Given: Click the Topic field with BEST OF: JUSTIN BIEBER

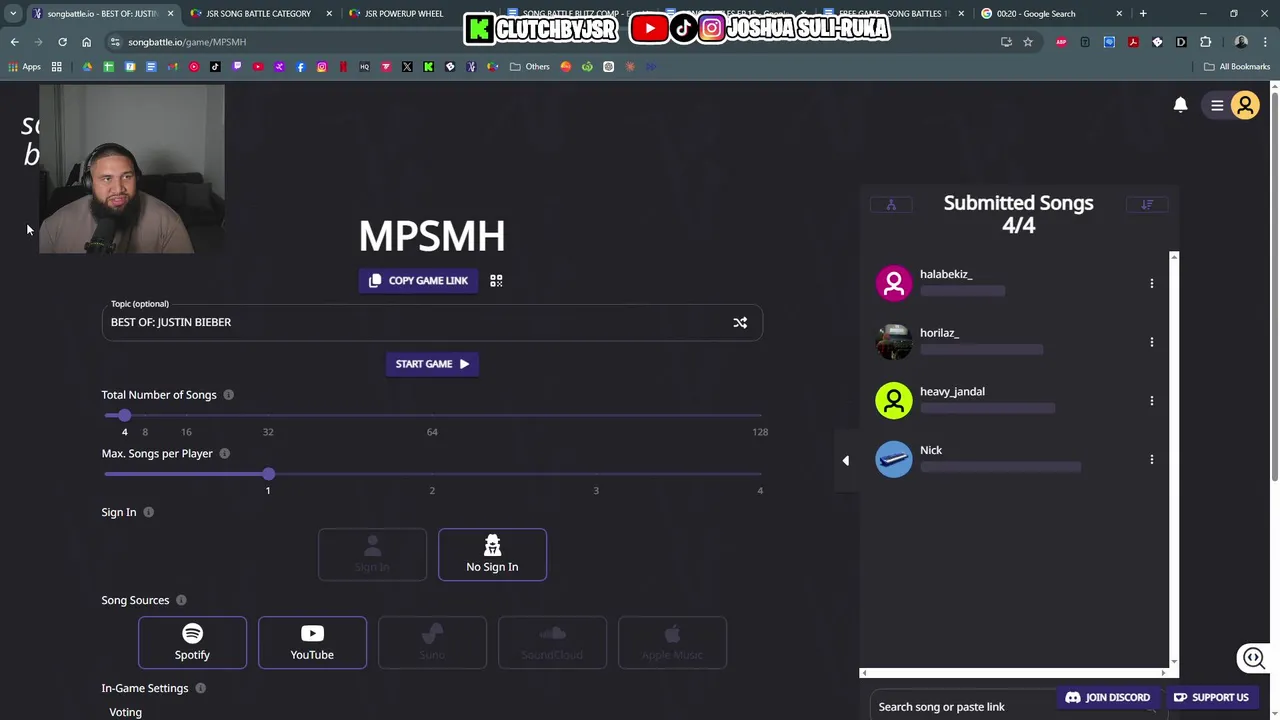Looking at the screenshot, I should [432, 323].
